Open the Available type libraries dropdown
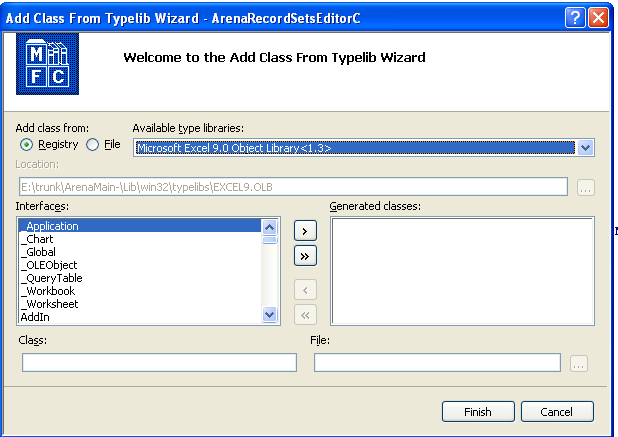Viewport: 618px width, 437px height. coord(585,147)
